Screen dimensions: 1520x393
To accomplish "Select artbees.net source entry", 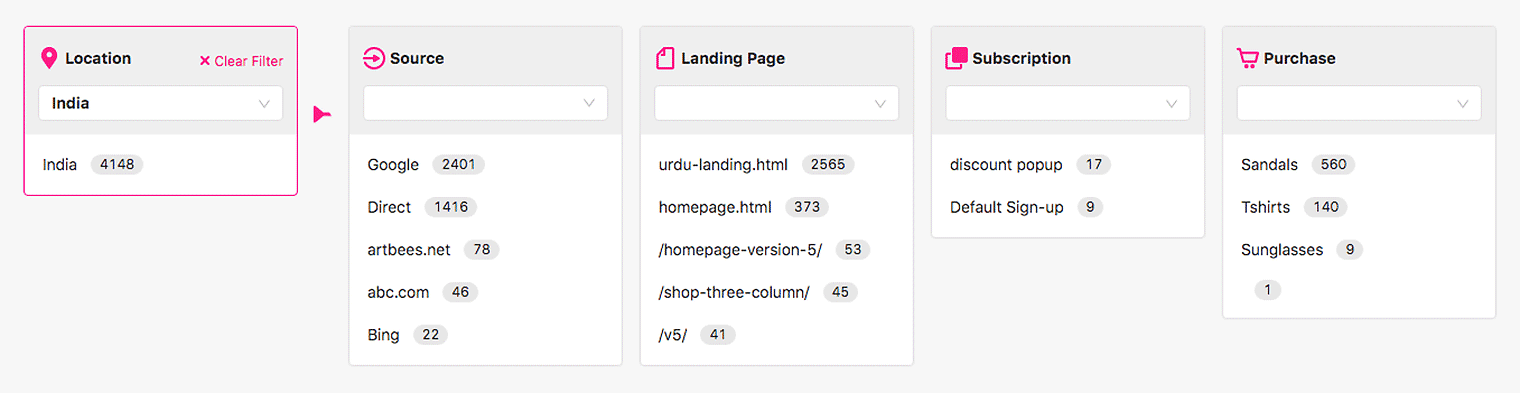I will click(x=409, y=249).
